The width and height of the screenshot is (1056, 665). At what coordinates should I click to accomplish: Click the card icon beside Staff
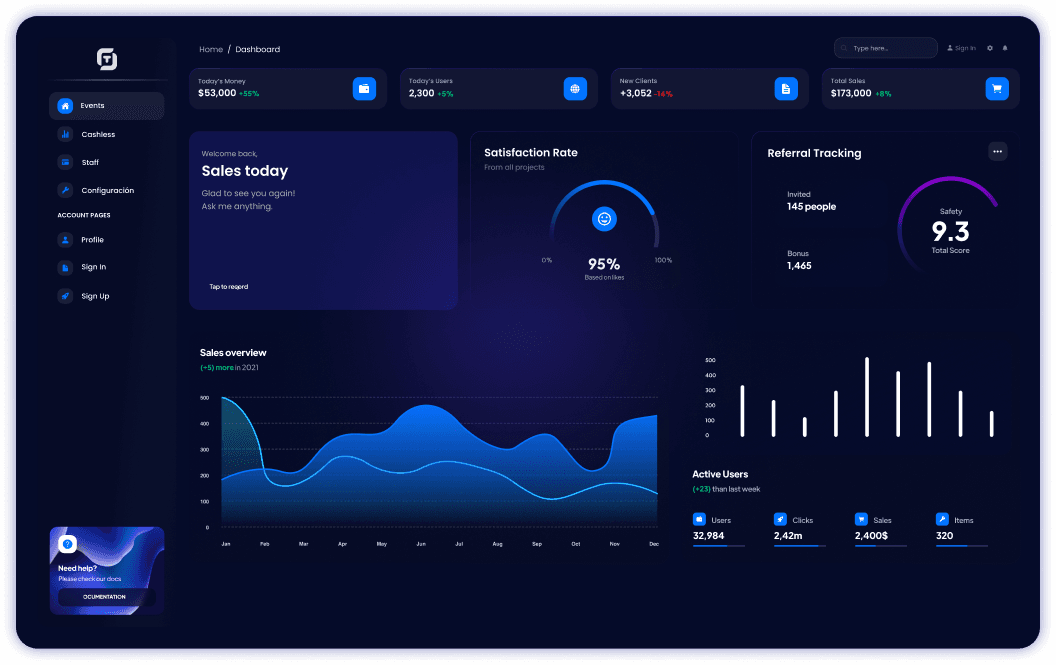coord(65,162)
